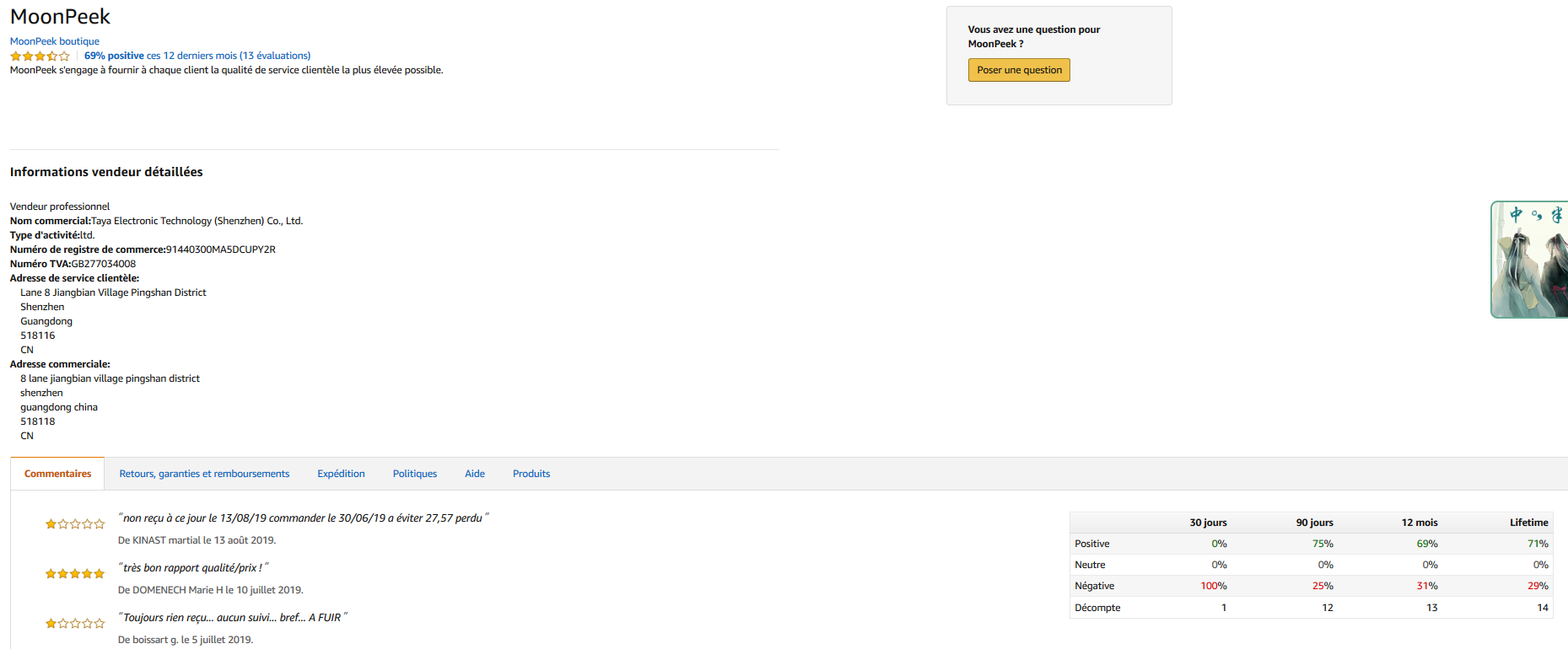Click the Décompte row label in feedback table
This screenshot has height=649, width=1568.
[x=1097, y=608]
